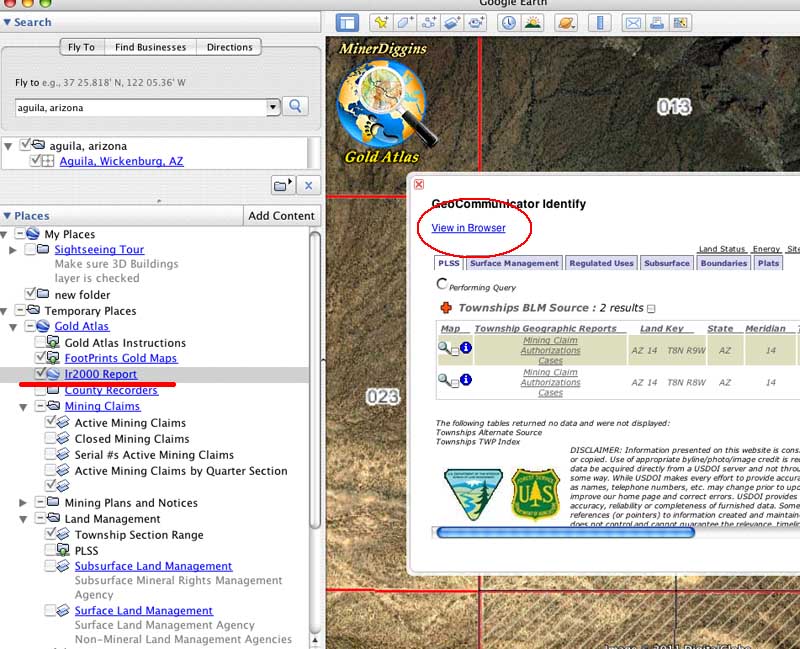
Task: Zoom to T8N R9W township map icon
Action: pos(444,348)
